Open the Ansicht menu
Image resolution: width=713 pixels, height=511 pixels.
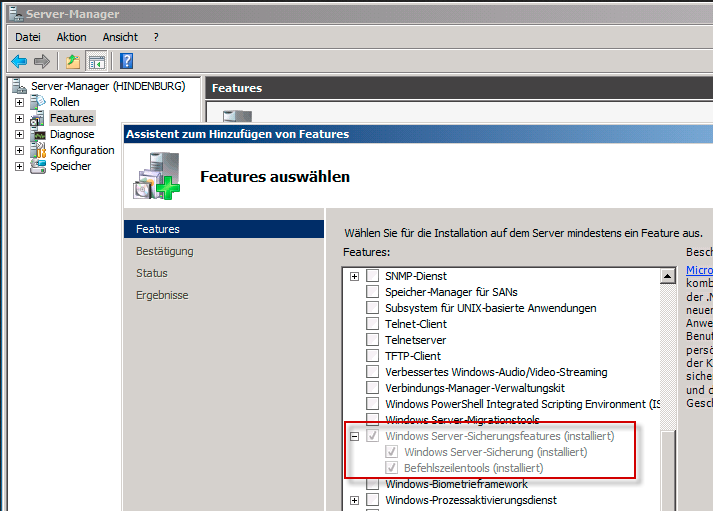(x=120, y=37)
